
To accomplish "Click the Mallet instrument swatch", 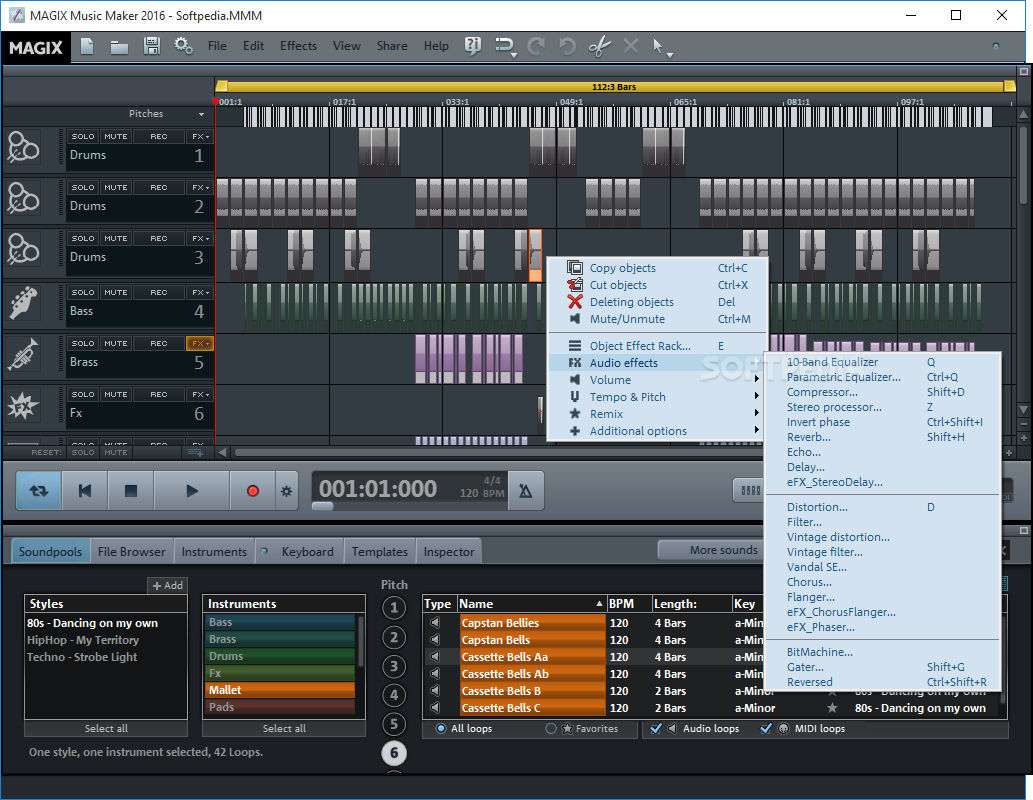I will pos(281,690).
